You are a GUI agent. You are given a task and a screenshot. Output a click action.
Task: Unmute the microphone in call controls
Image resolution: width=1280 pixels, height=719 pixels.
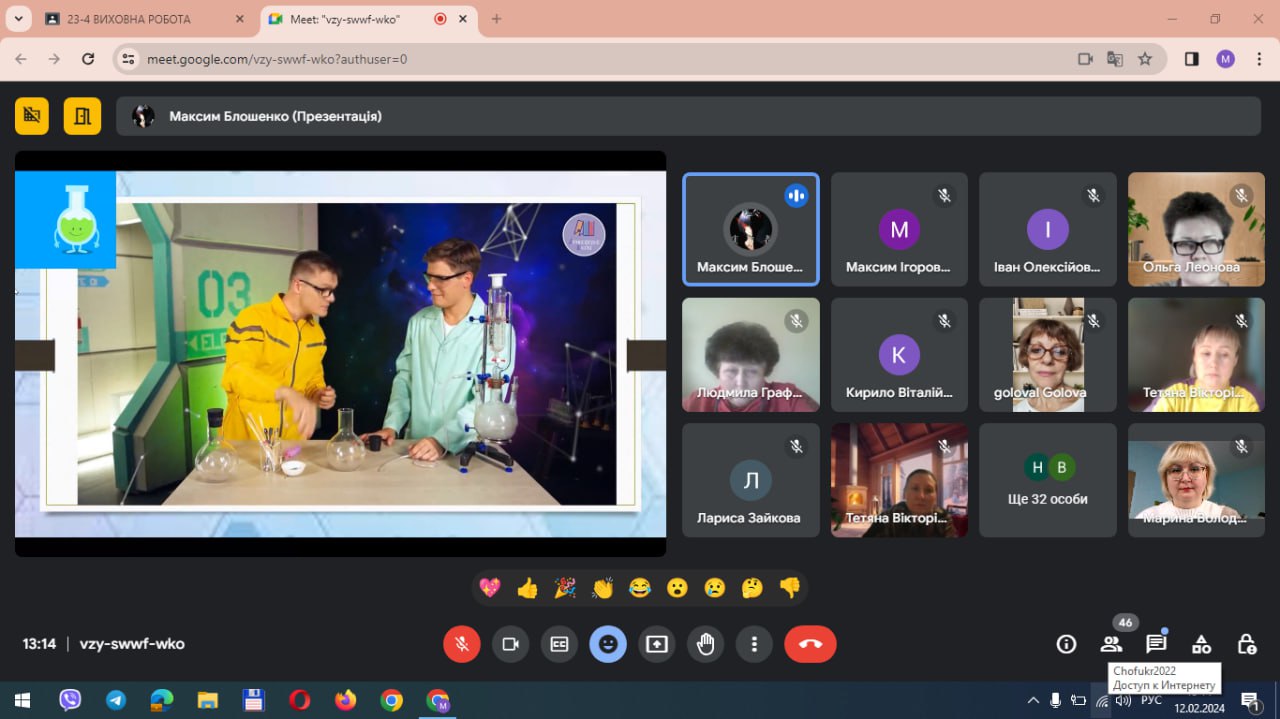click(462, 644)
